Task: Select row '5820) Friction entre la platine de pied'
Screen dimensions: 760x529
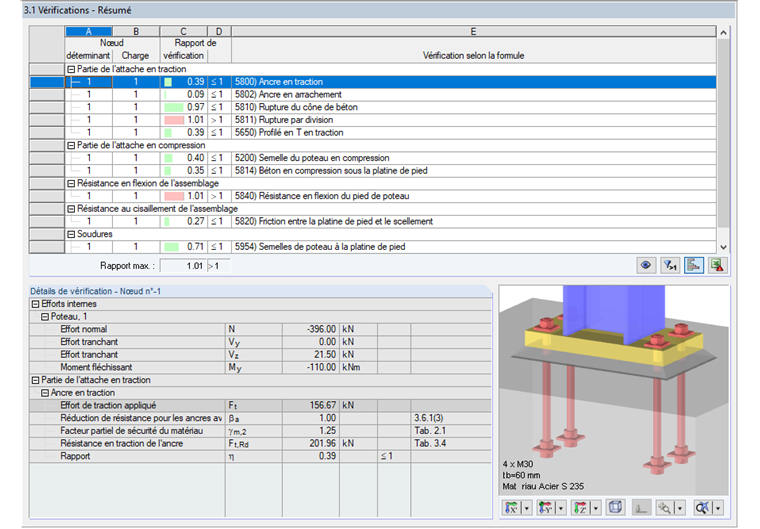Action: point(373,222)
